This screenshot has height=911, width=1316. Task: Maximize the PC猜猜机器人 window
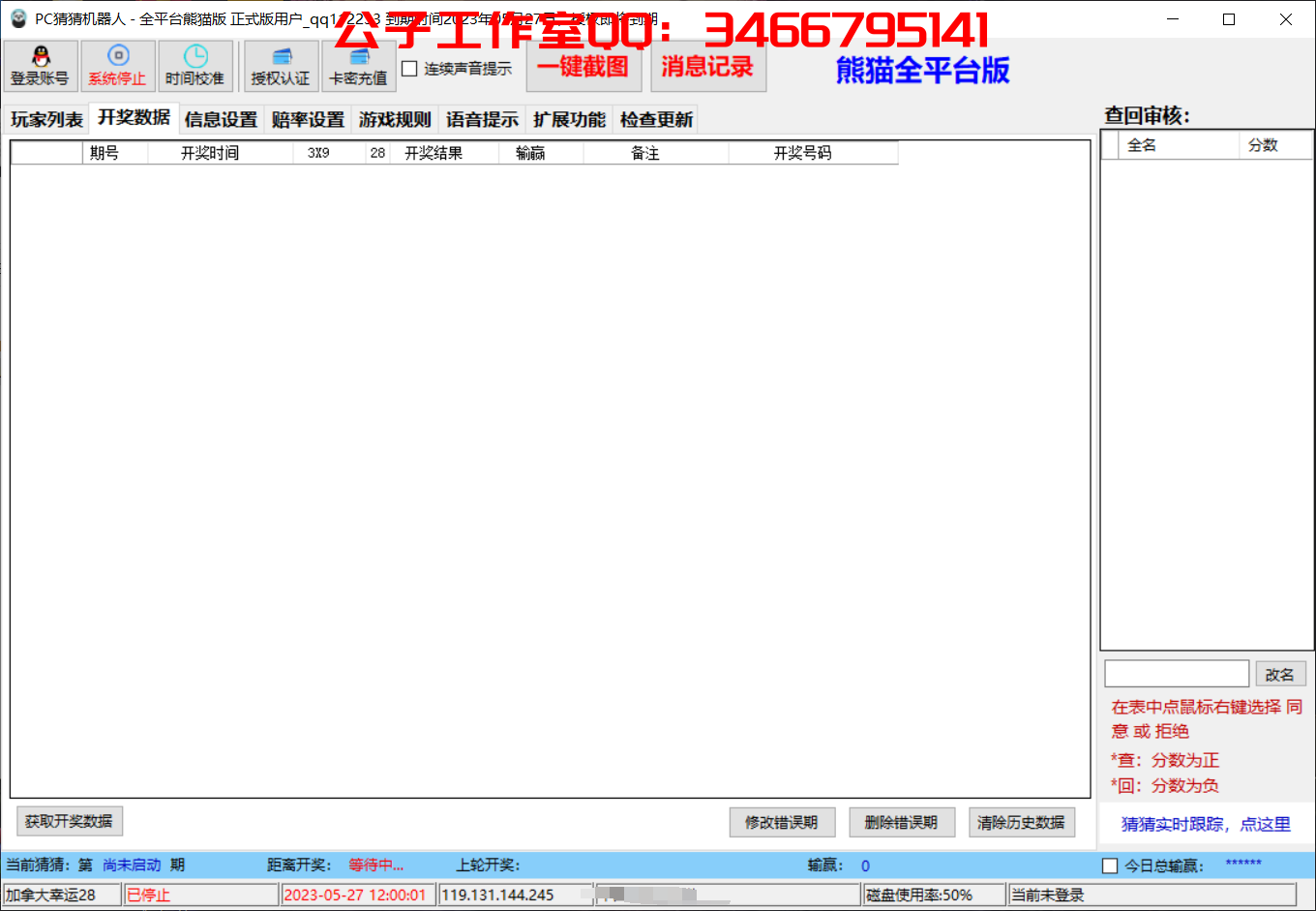pos(1229,19)
